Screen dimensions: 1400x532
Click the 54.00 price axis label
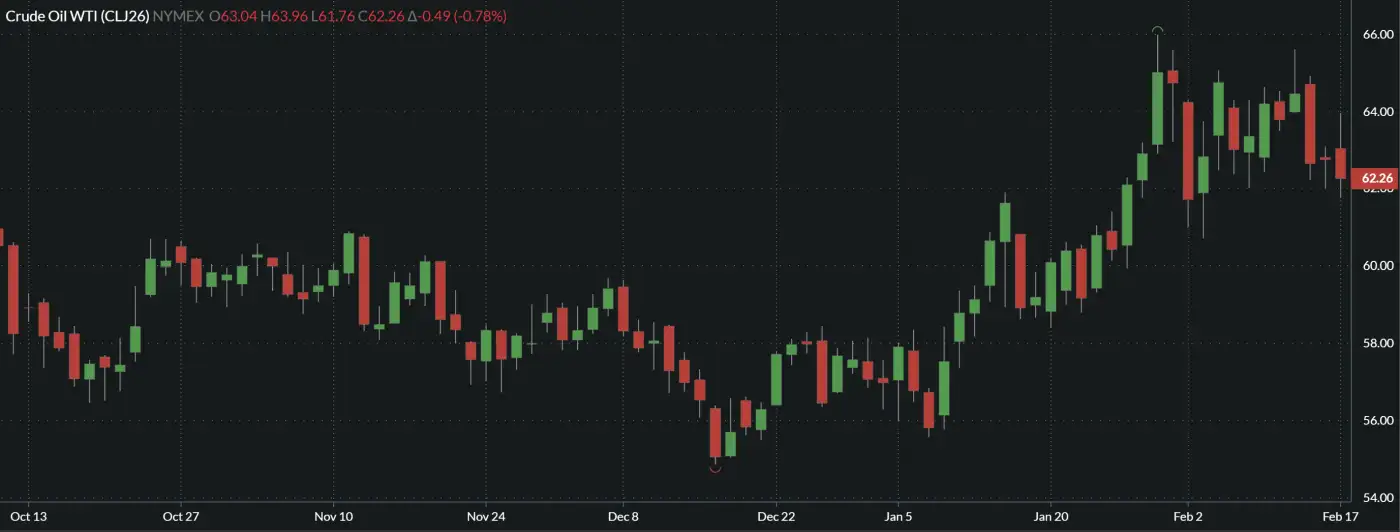coord(1377,498)
